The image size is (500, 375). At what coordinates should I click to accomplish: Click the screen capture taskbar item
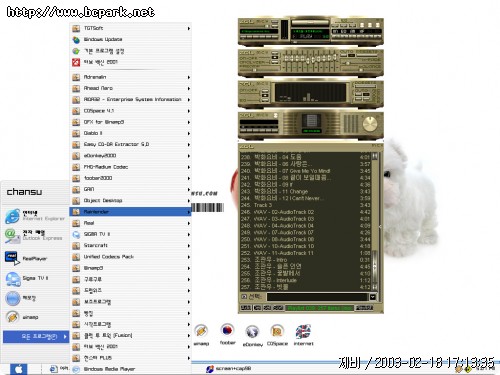coord(229,368)
